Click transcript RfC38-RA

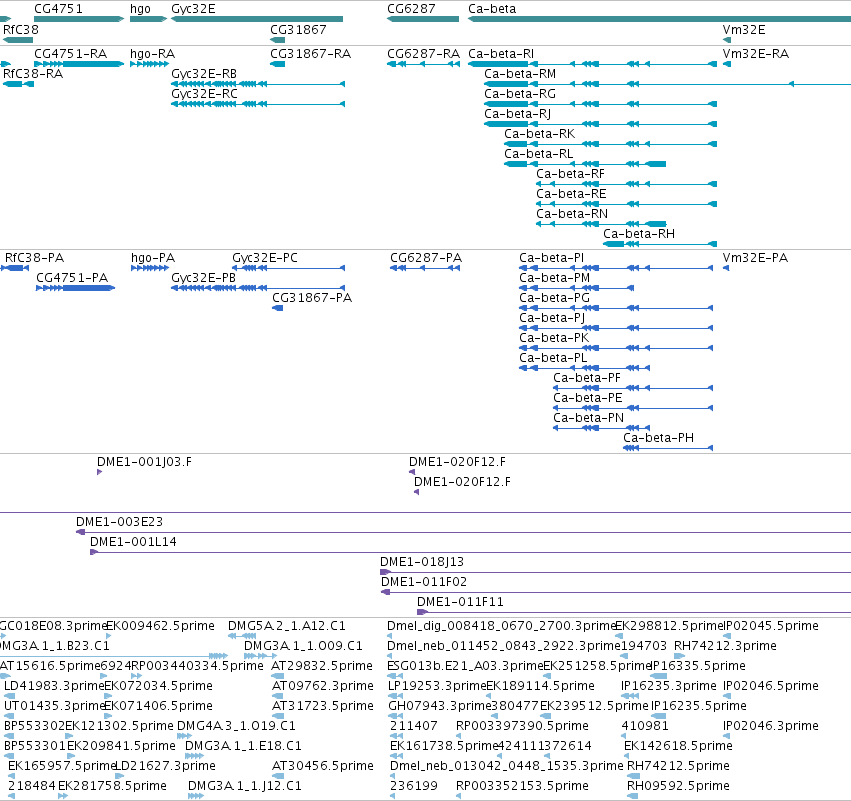click(33, 74)
